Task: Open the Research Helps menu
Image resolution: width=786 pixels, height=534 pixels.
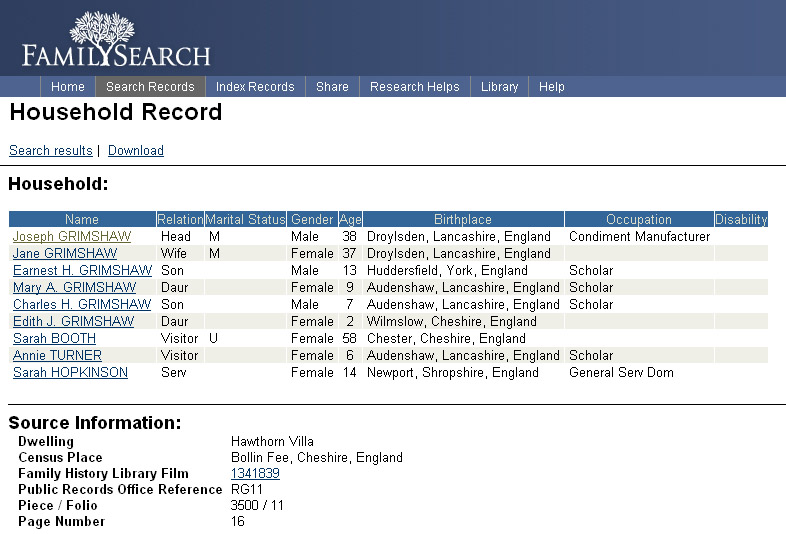Action: pos(414,87)
